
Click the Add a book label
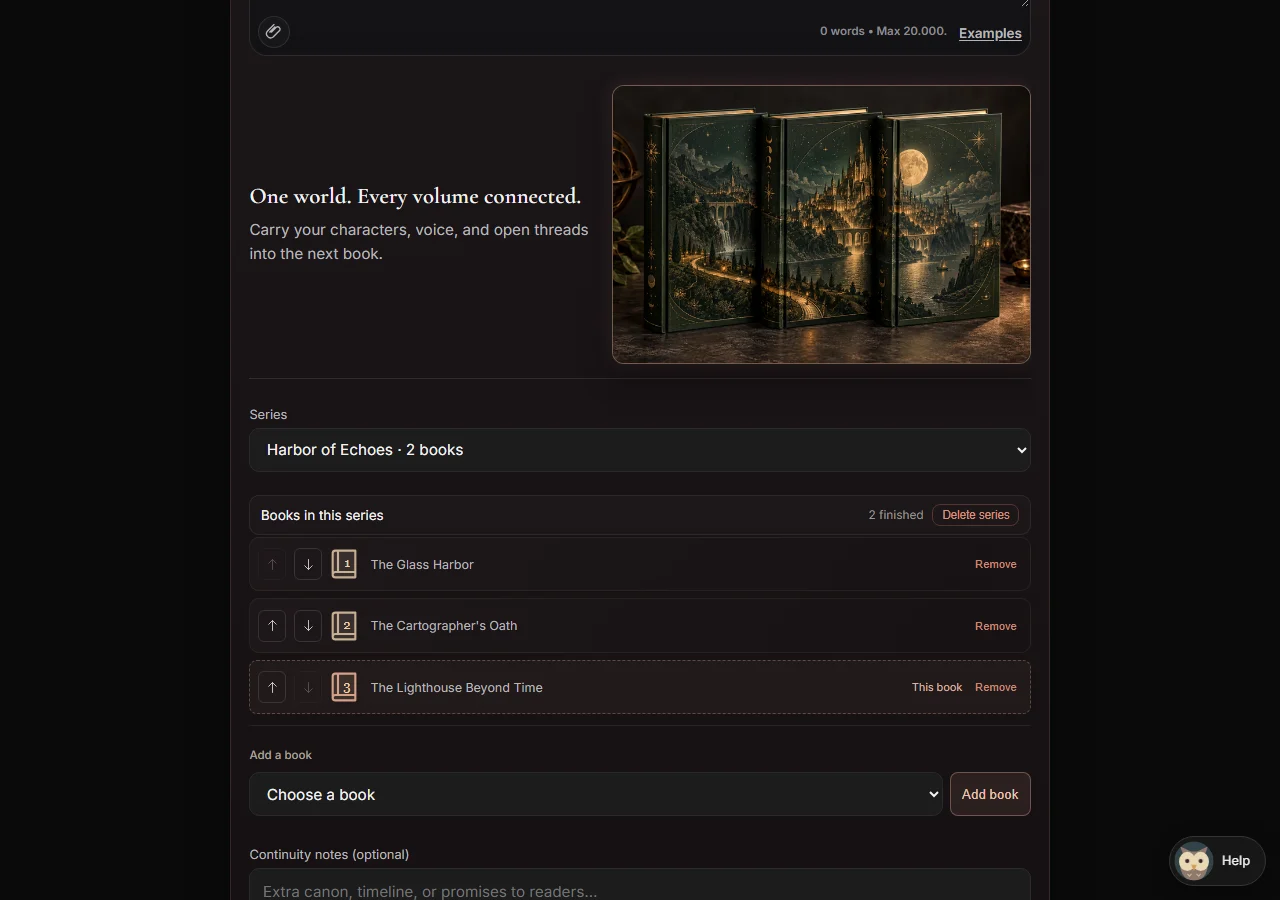point(281,755)
